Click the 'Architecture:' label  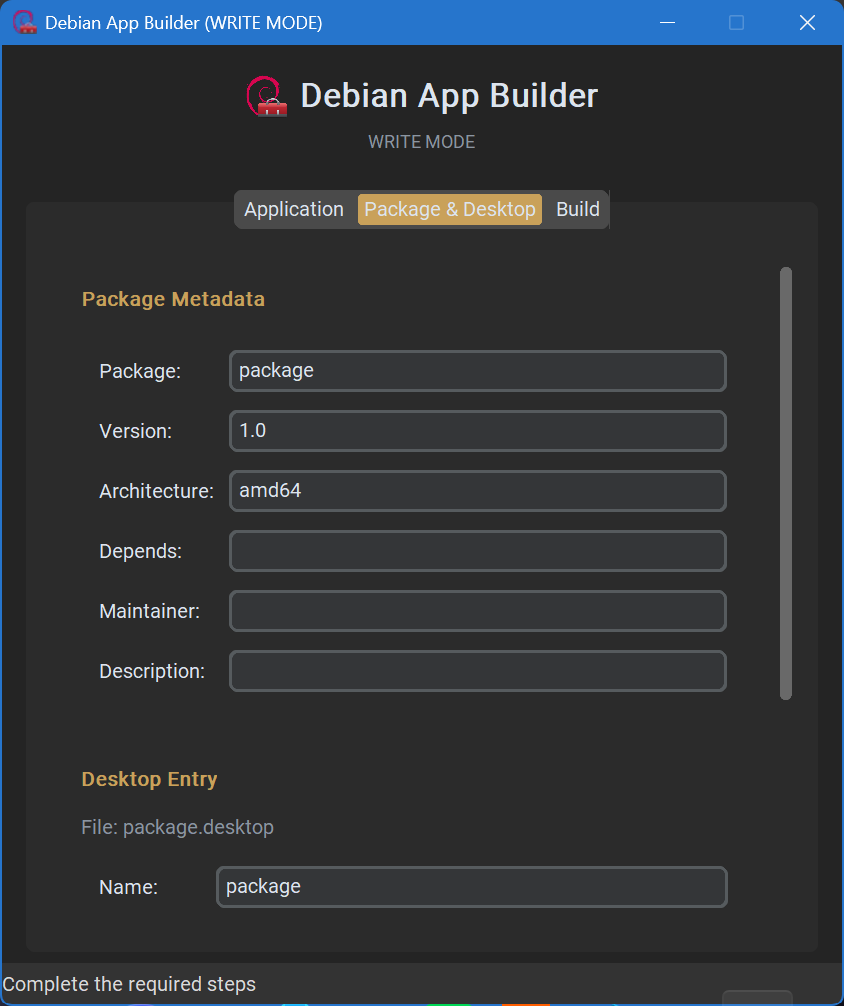point(157,491)
